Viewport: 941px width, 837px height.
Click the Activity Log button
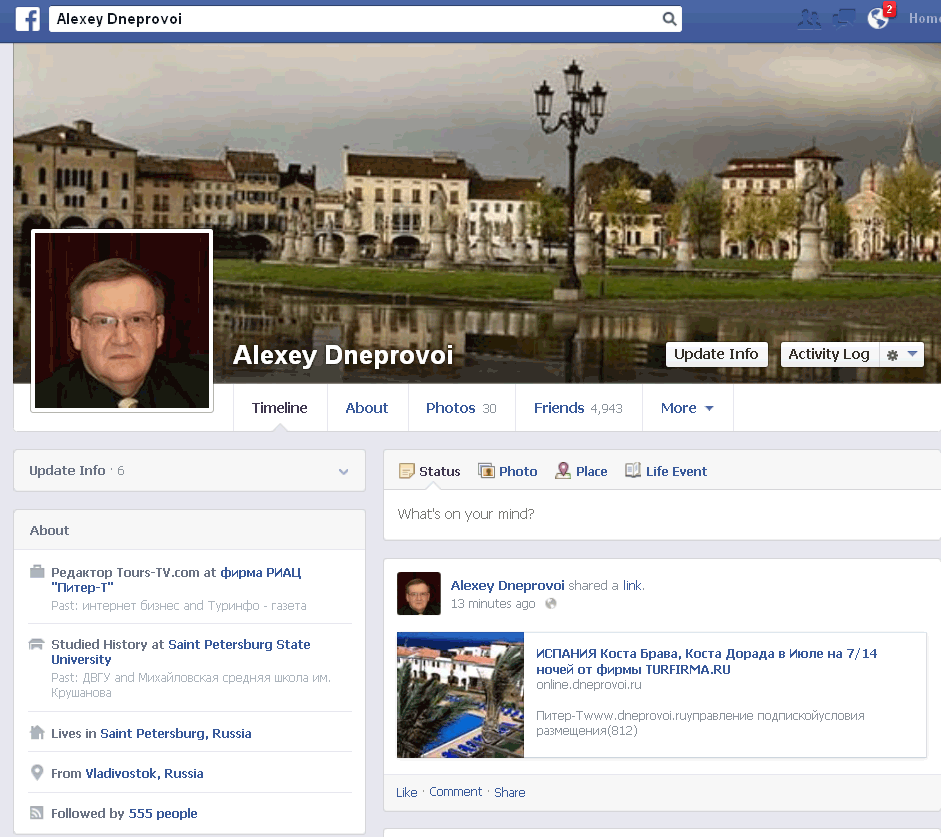pos(829,354)
